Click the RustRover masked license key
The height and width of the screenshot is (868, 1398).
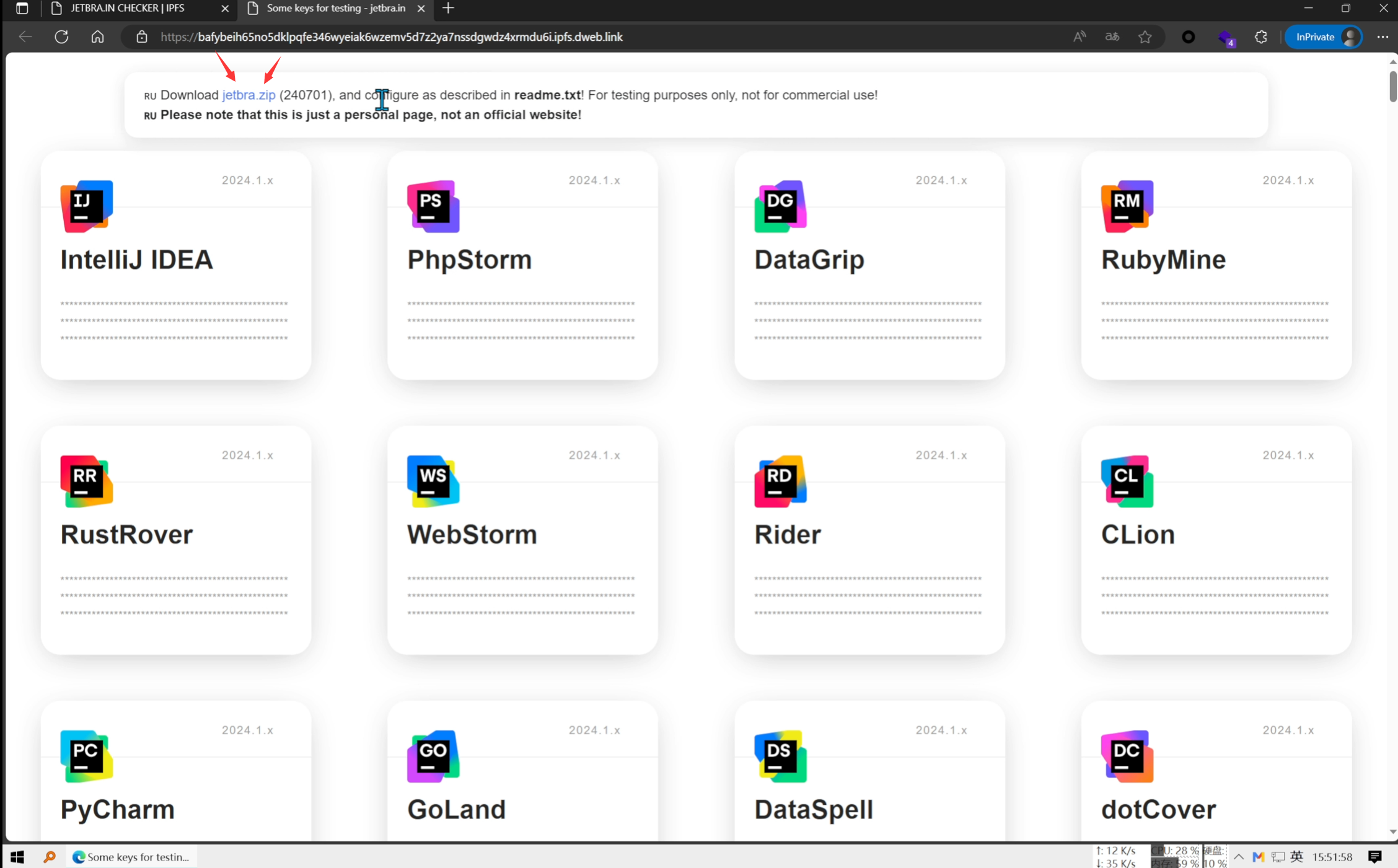coord(174,595)
